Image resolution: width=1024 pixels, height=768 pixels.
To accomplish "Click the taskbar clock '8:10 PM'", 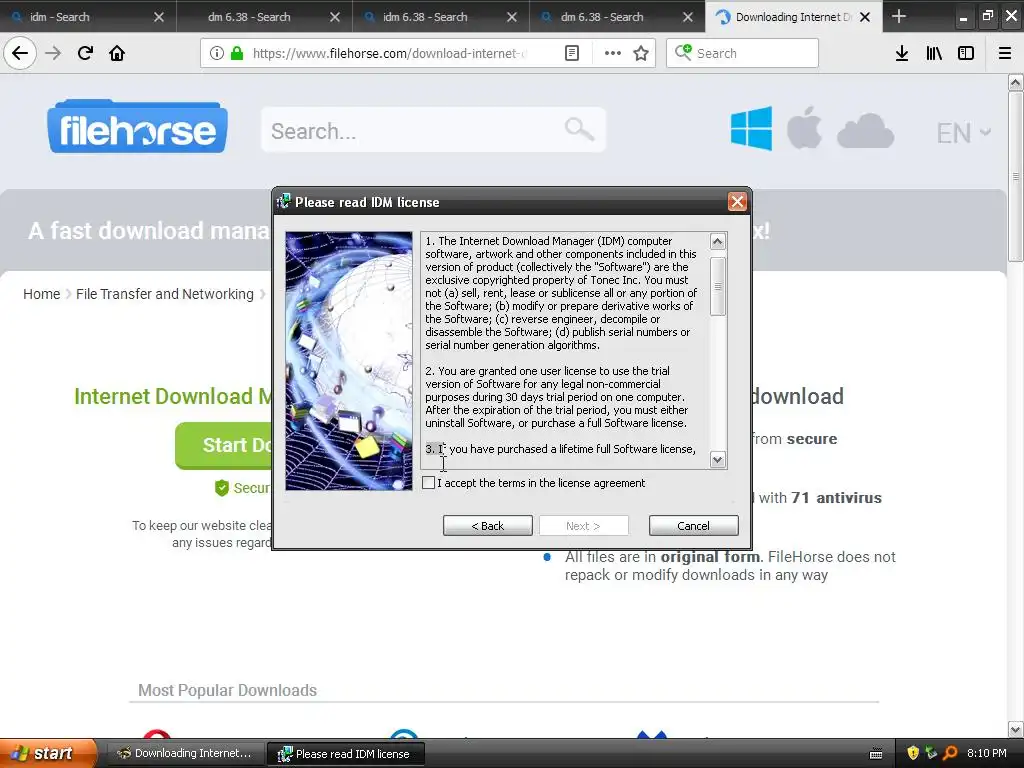I will point(986,753).
